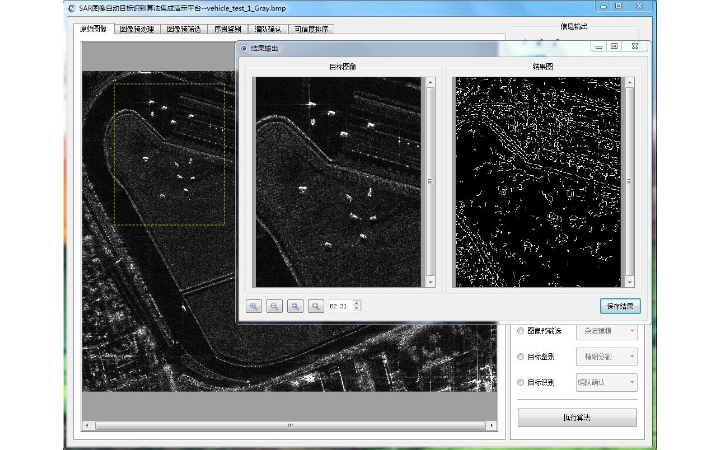Decrease zoom value with stepper down arrow

tap(357, 309)
